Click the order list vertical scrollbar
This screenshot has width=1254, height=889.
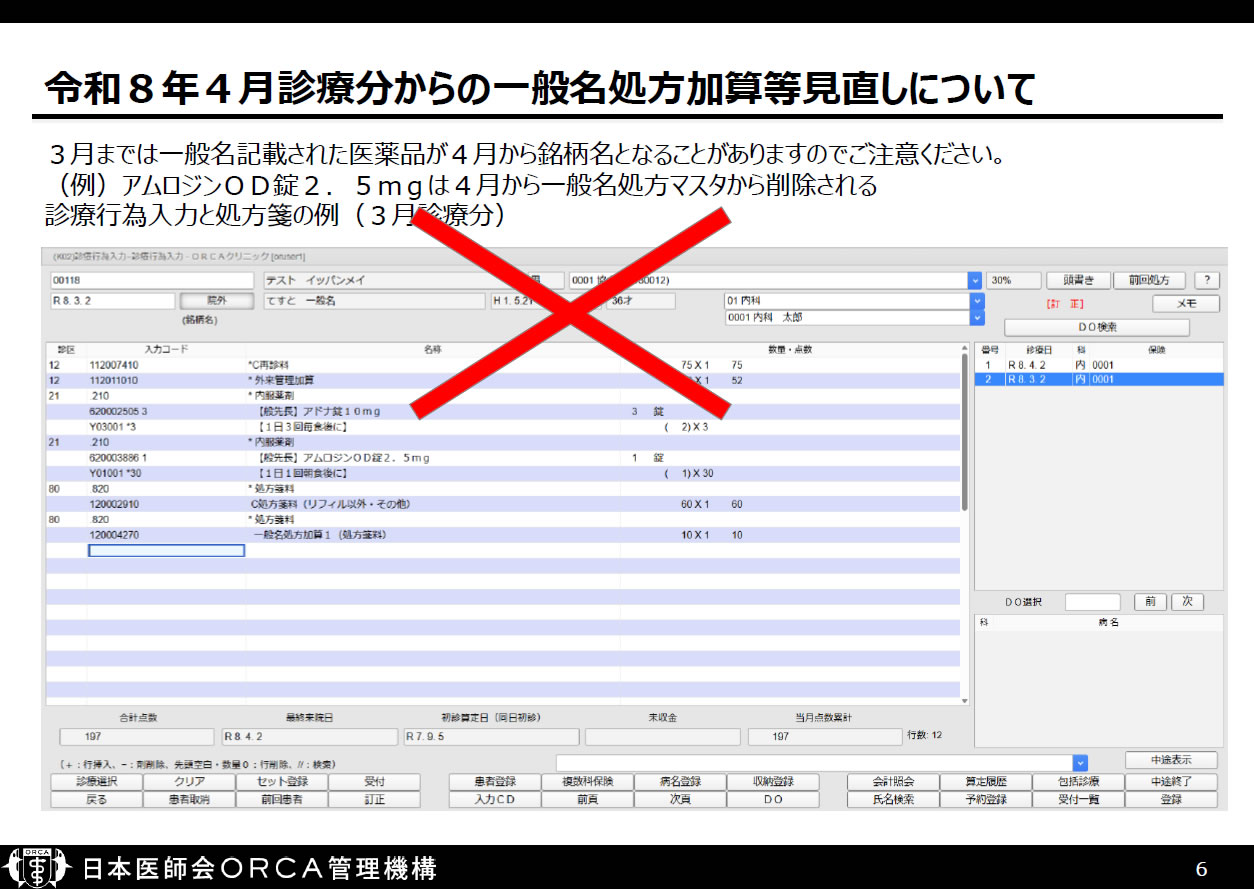[964, 430]
